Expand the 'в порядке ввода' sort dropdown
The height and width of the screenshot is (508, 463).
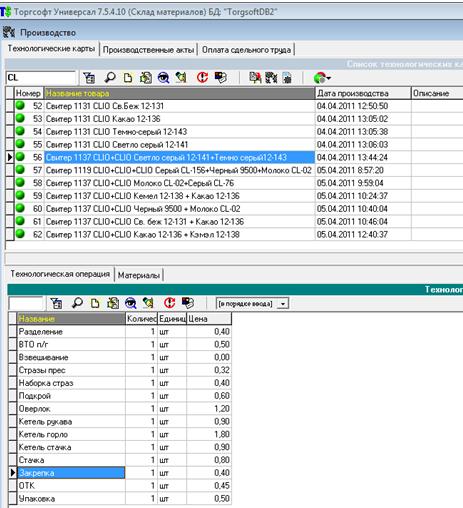click(283, 304)
